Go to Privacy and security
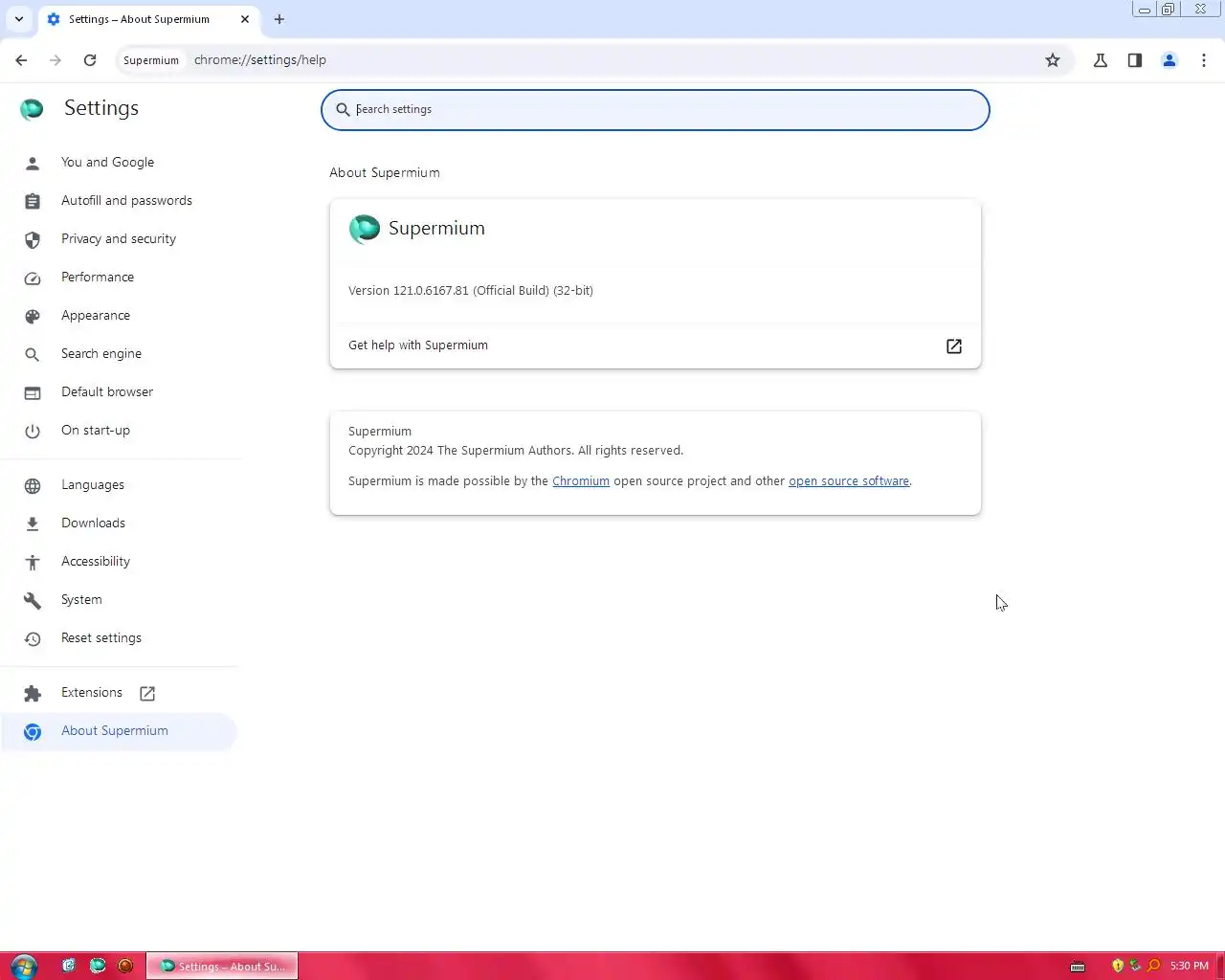 (119, 239)
